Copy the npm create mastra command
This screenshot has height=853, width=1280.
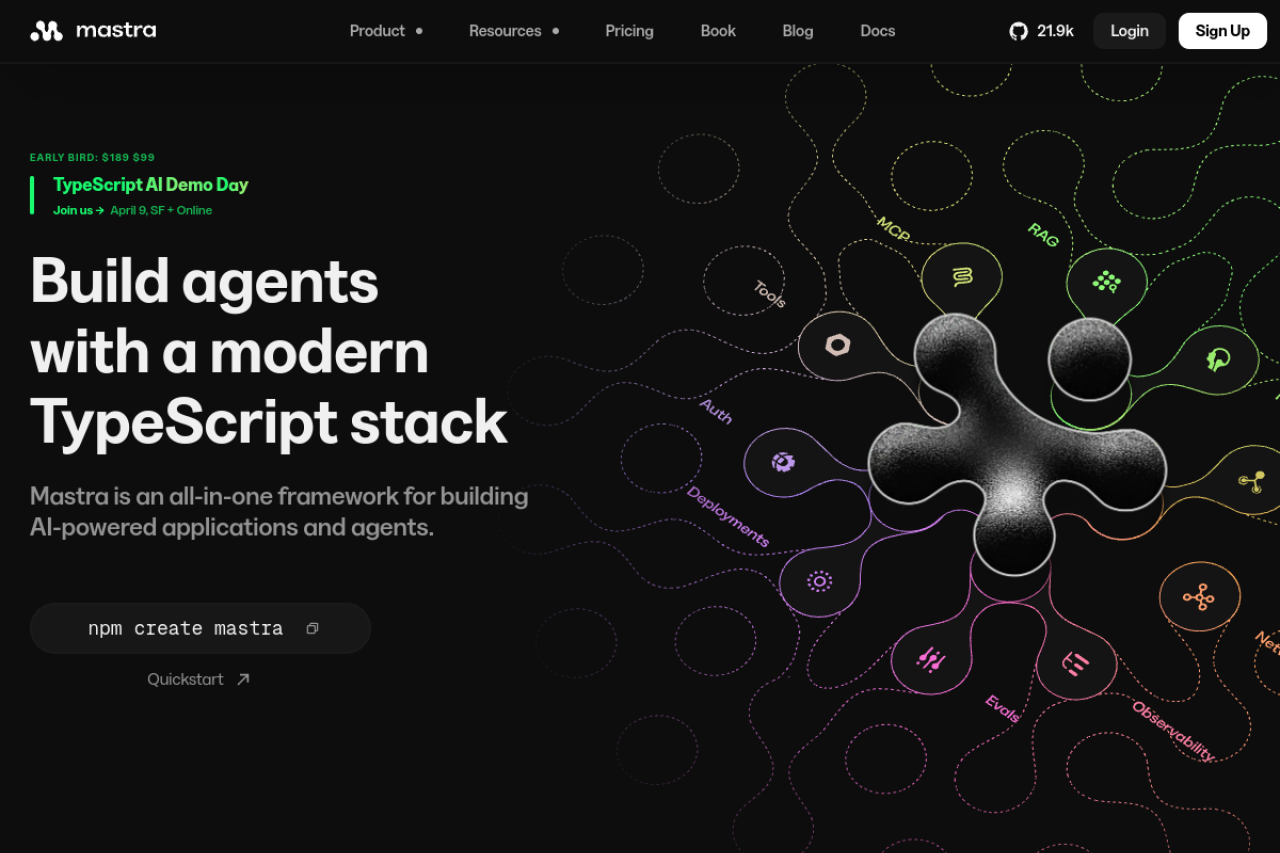(x=312, y=628)
